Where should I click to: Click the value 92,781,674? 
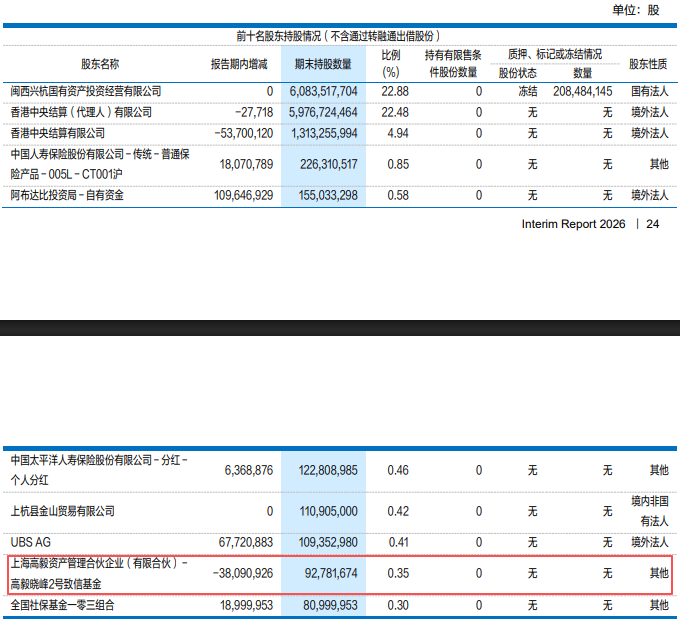[x=331, y=573]
